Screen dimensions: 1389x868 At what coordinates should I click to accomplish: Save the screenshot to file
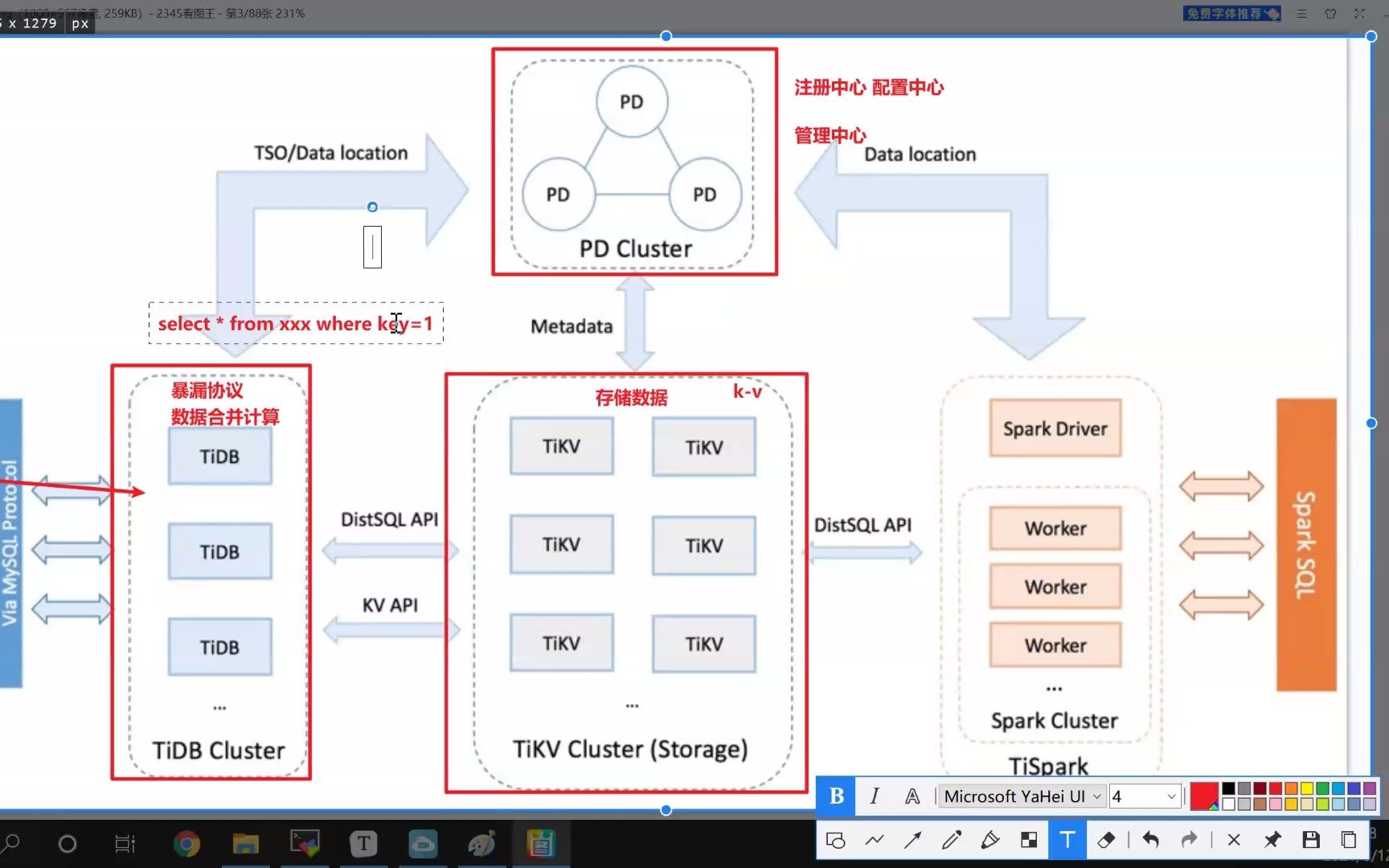1311,840
